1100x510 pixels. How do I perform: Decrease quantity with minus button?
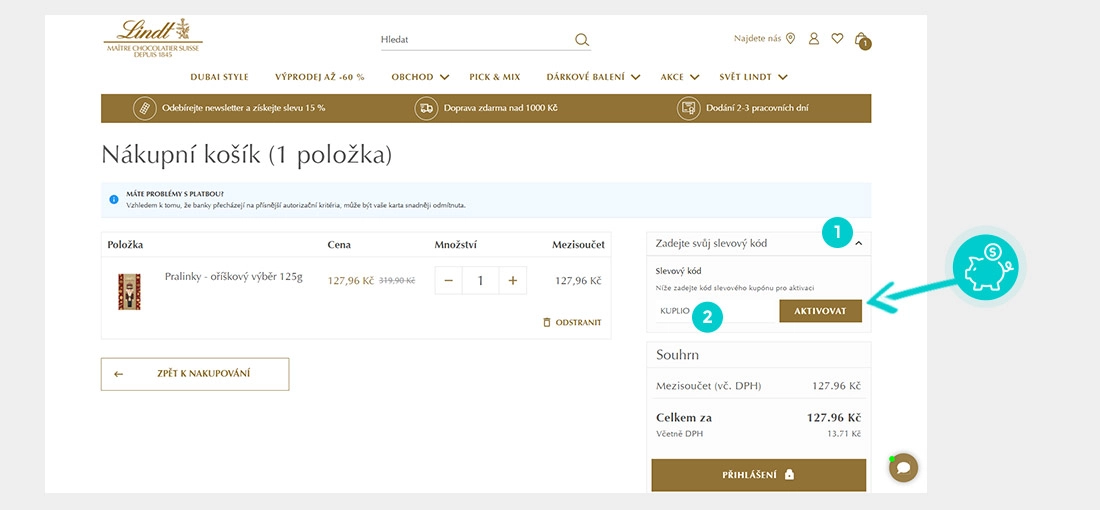(x=448, y=281)
